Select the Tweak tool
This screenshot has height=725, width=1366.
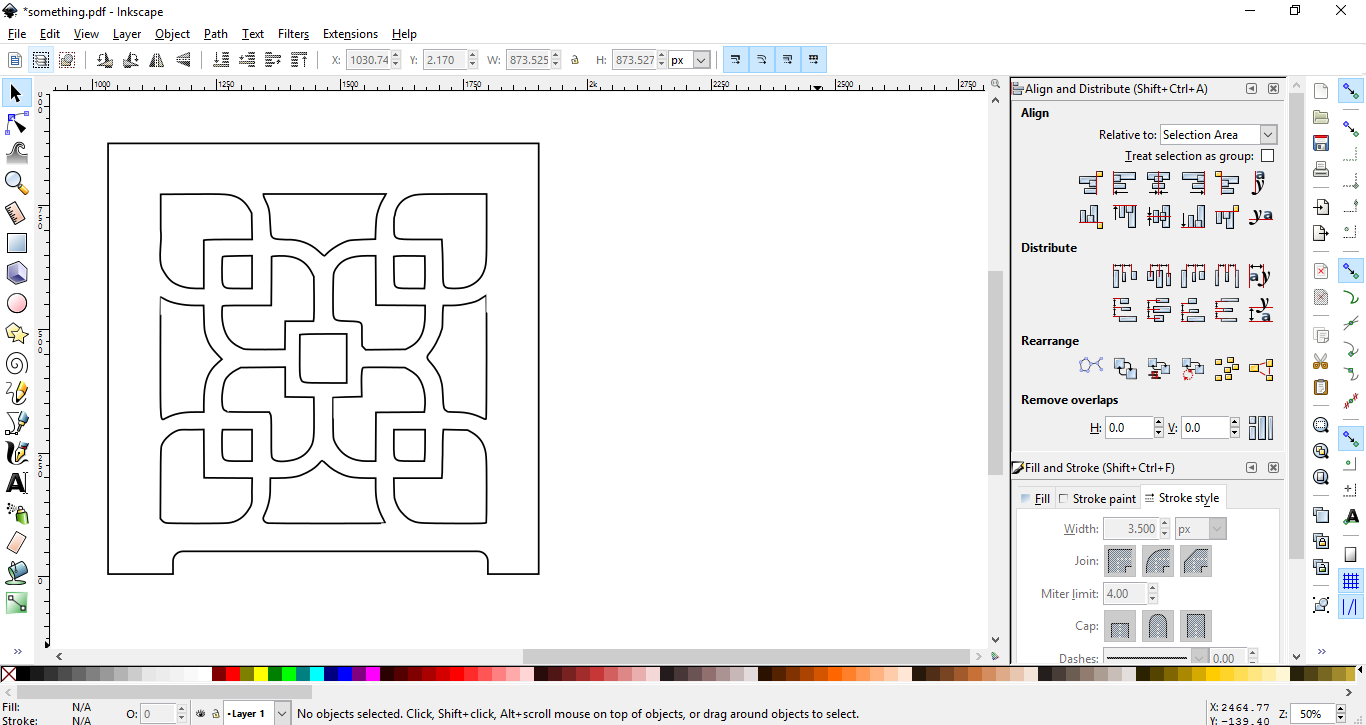(x=16, y=153)
